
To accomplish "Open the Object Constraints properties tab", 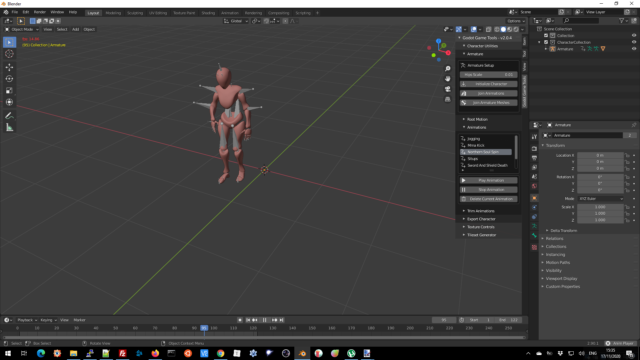I will click(x=534, y=217).
